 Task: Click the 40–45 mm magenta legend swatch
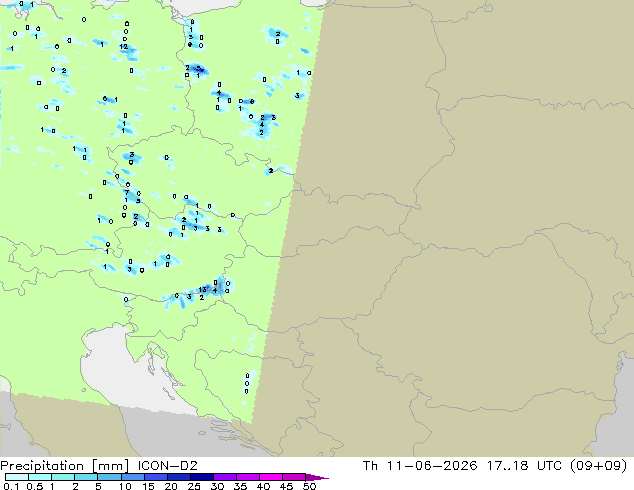pyautogui.click(x=271, y=477)
